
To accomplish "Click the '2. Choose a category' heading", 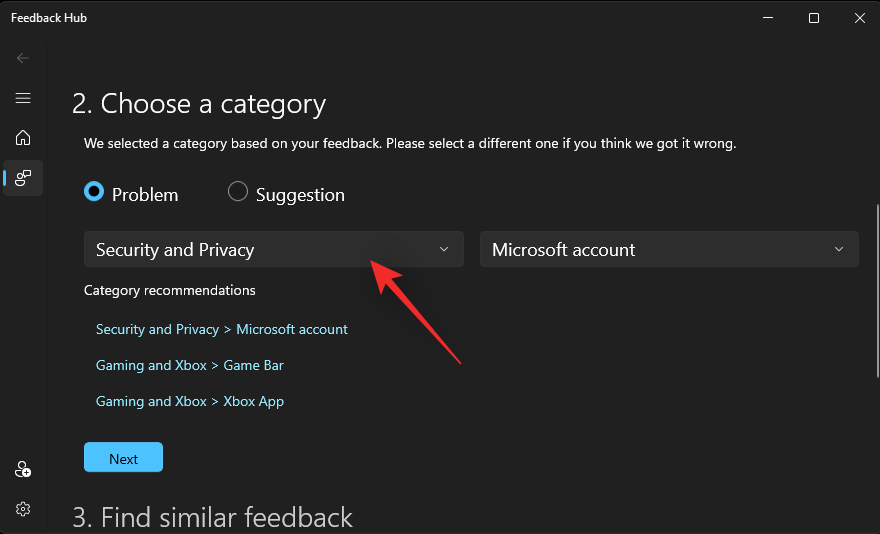I will (x=199, y=104).
